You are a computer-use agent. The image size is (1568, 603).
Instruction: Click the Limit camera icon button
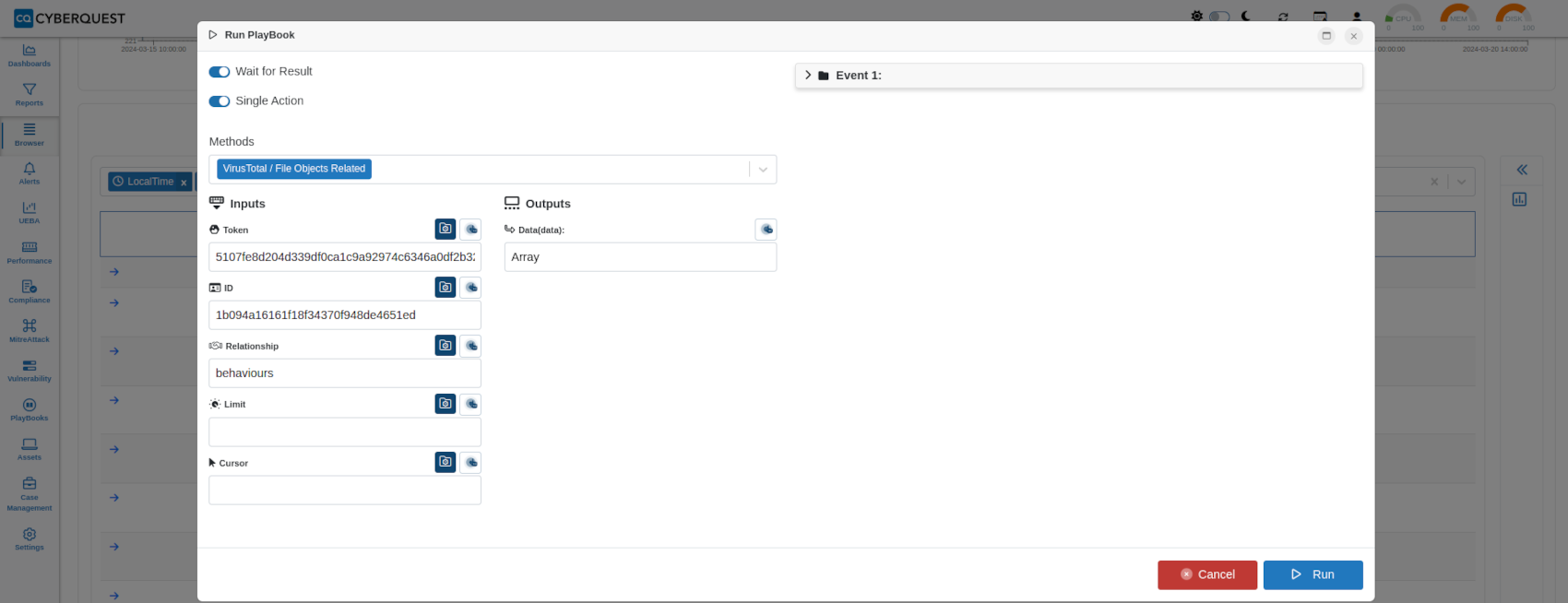click(x=445, y=403)
